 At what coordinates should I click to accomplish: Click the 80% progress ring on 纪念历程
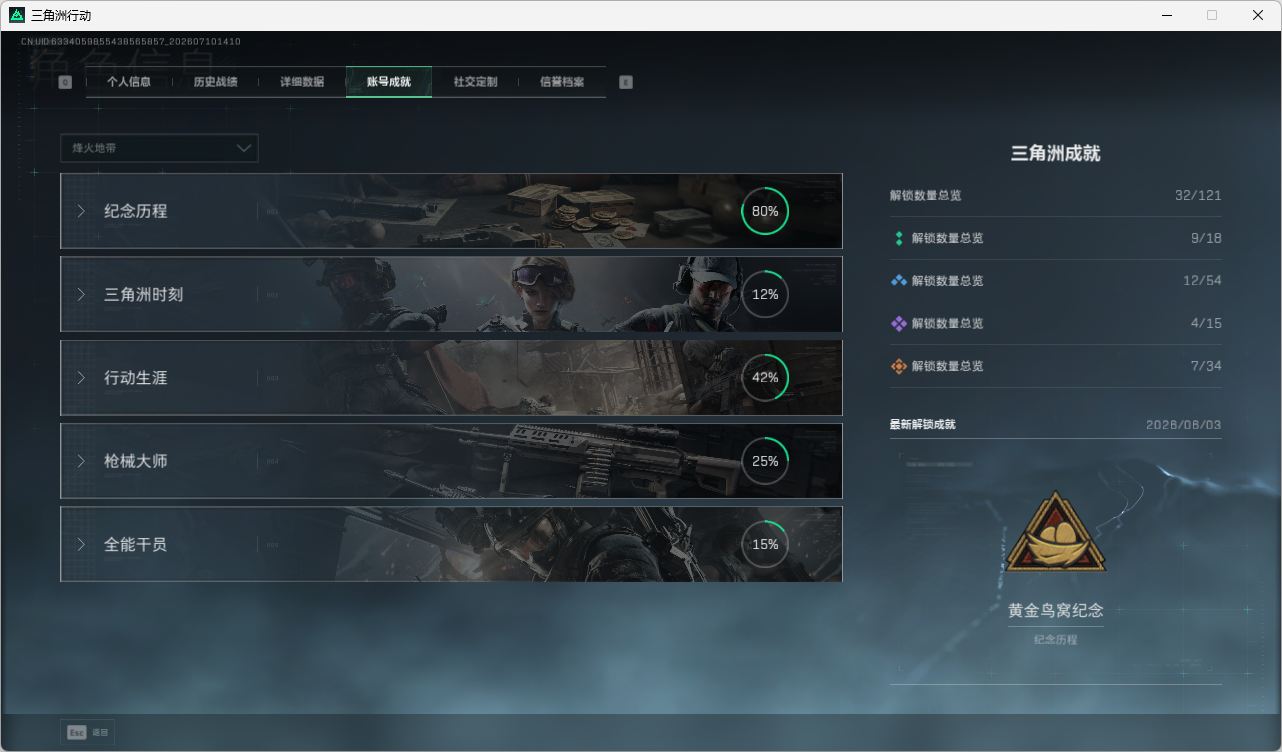[765, 211]
